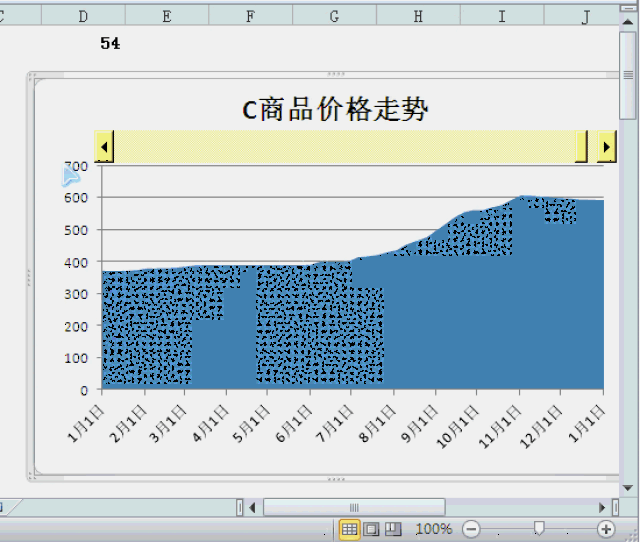Click the 200 value axis label
The width and height of the screenshot is (640, 542).
(76, 327)
